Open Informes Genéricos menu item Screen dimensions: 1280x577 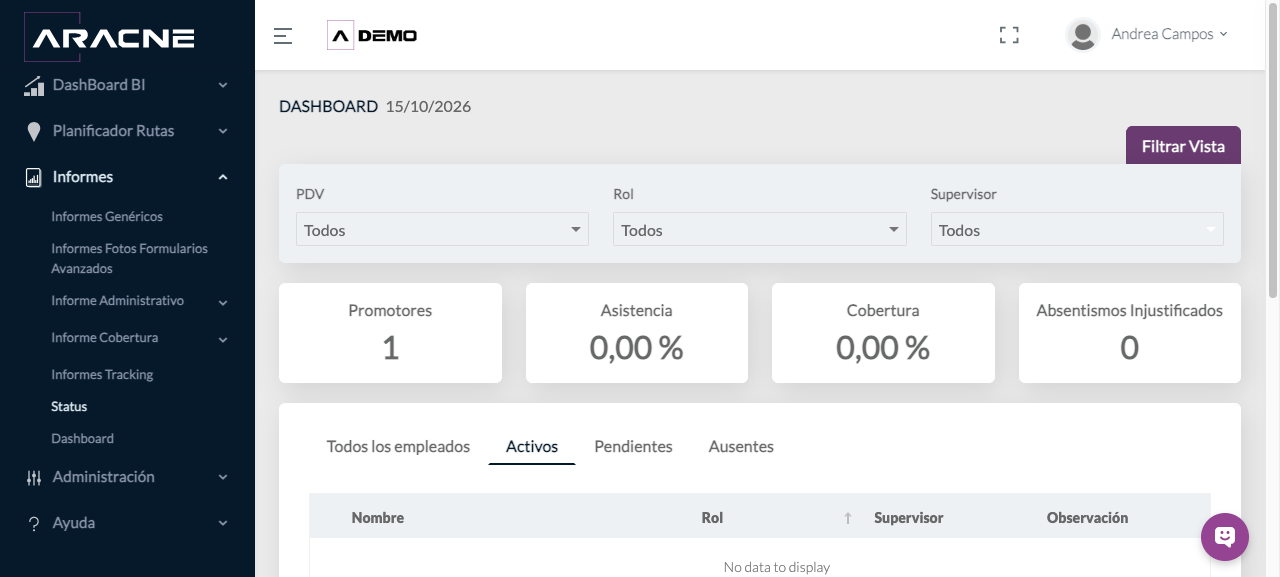pos(107,216)
